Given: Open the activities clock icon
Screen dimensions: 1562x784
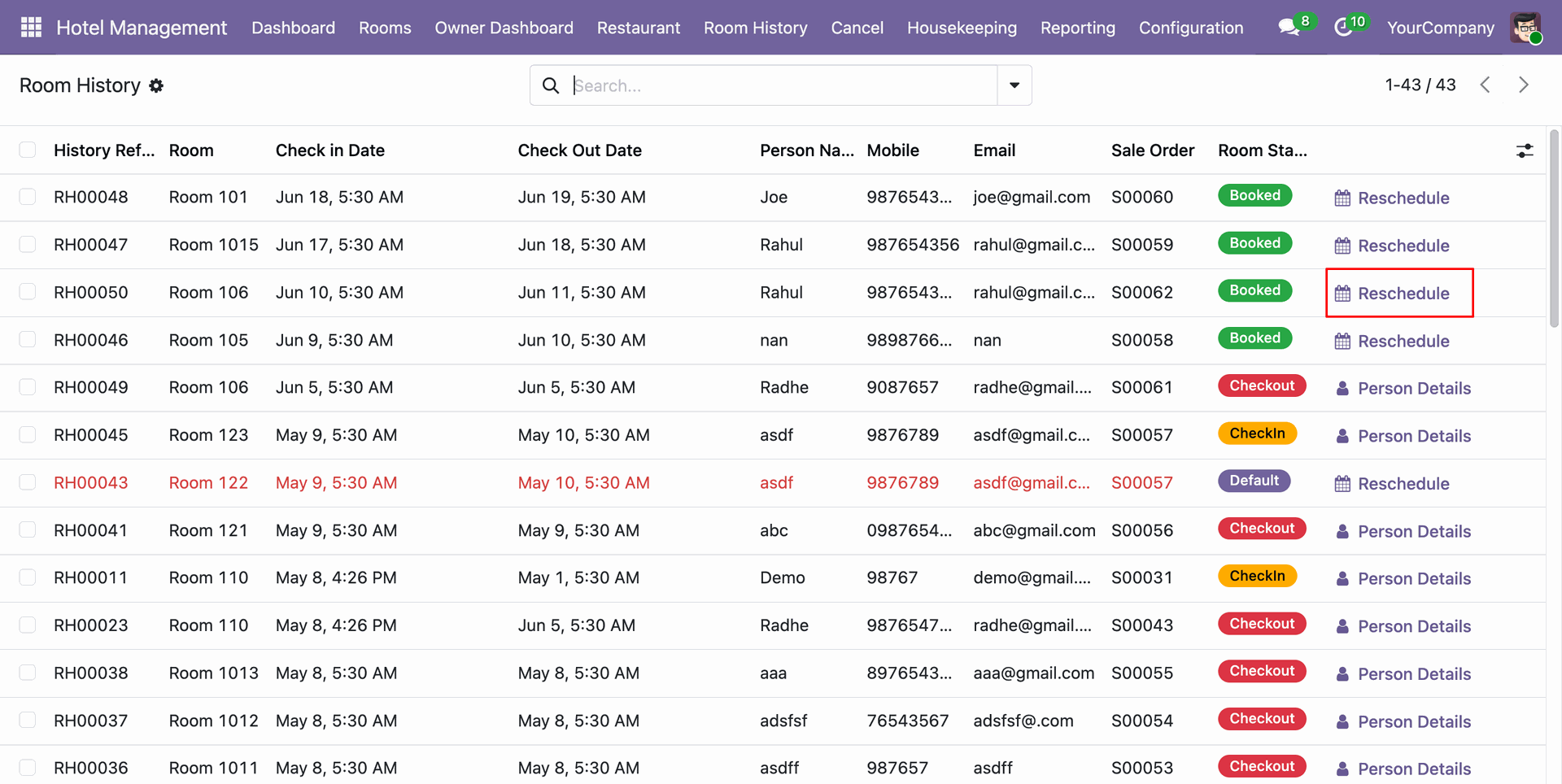Looking at the screenshot, I should (x=1343, y=28).
